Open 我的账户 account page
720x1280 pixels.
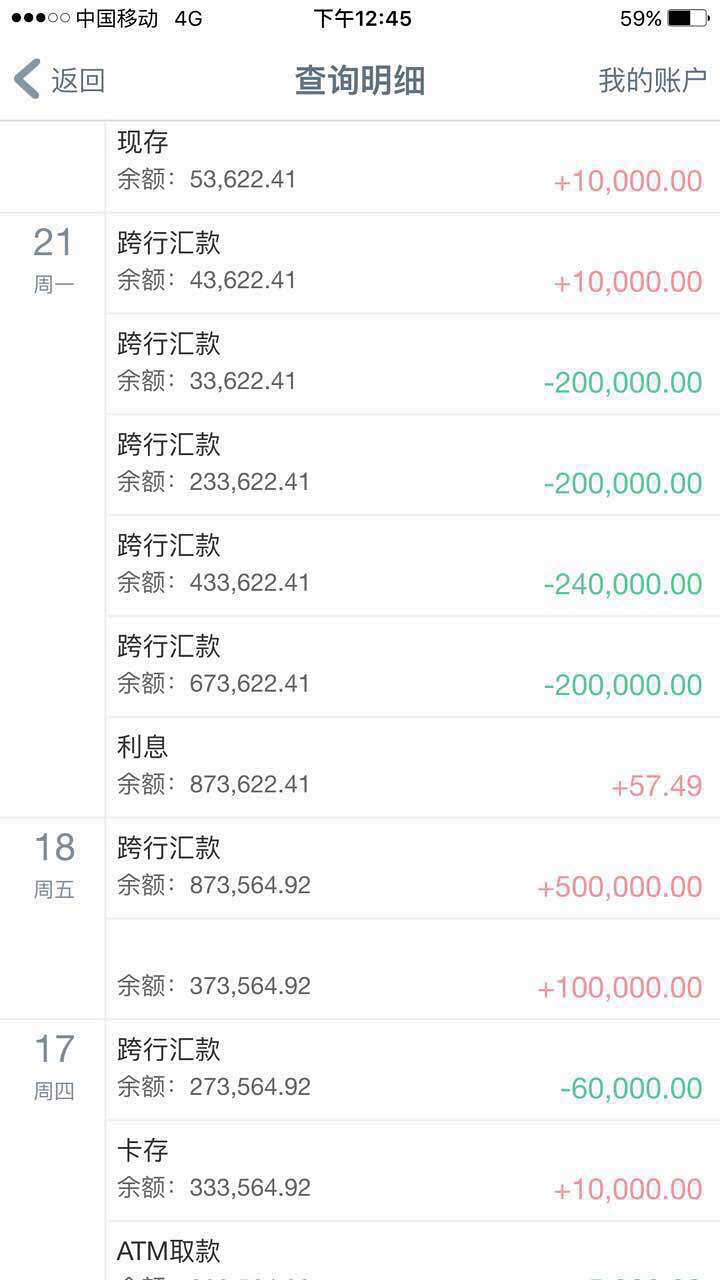tap(652, 80)
